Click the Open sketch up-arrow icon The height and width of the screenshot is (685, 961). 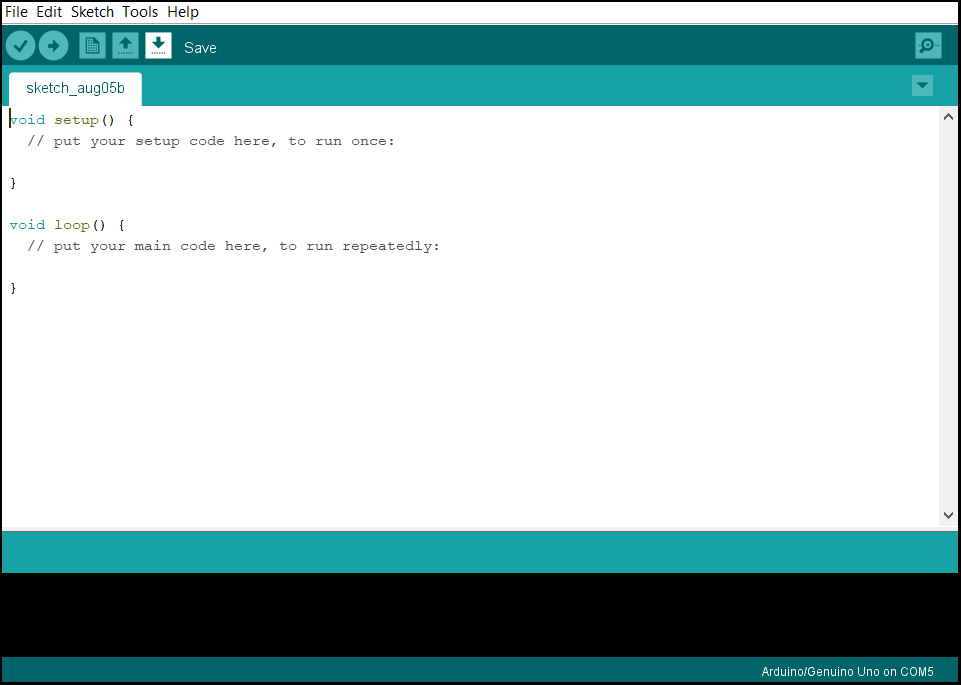(125, 46)
